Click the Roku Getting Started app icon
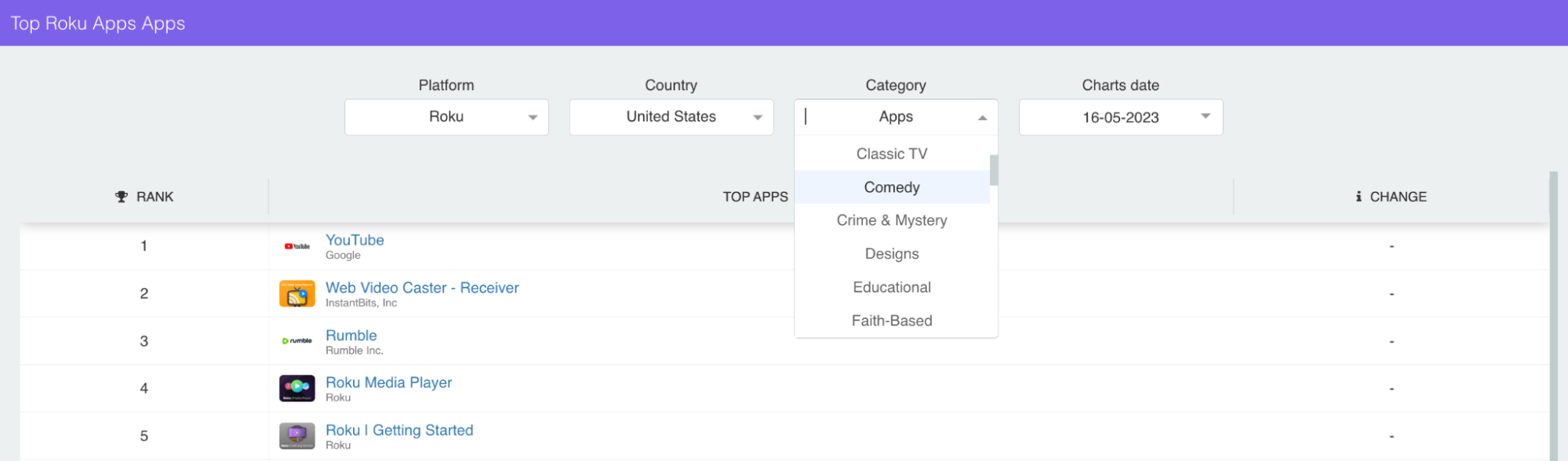1568x461 pixels. tap(297, 436)
